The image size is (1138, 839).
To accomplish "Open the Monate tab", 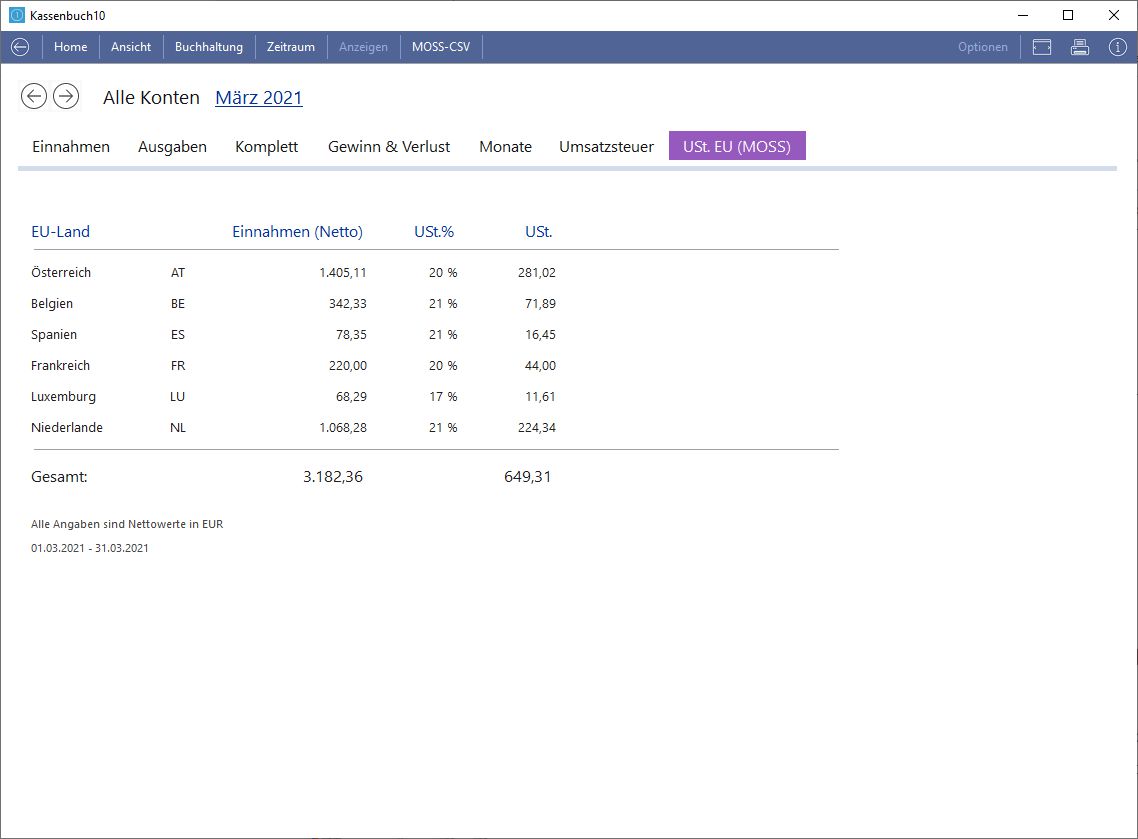I will 505,147.
